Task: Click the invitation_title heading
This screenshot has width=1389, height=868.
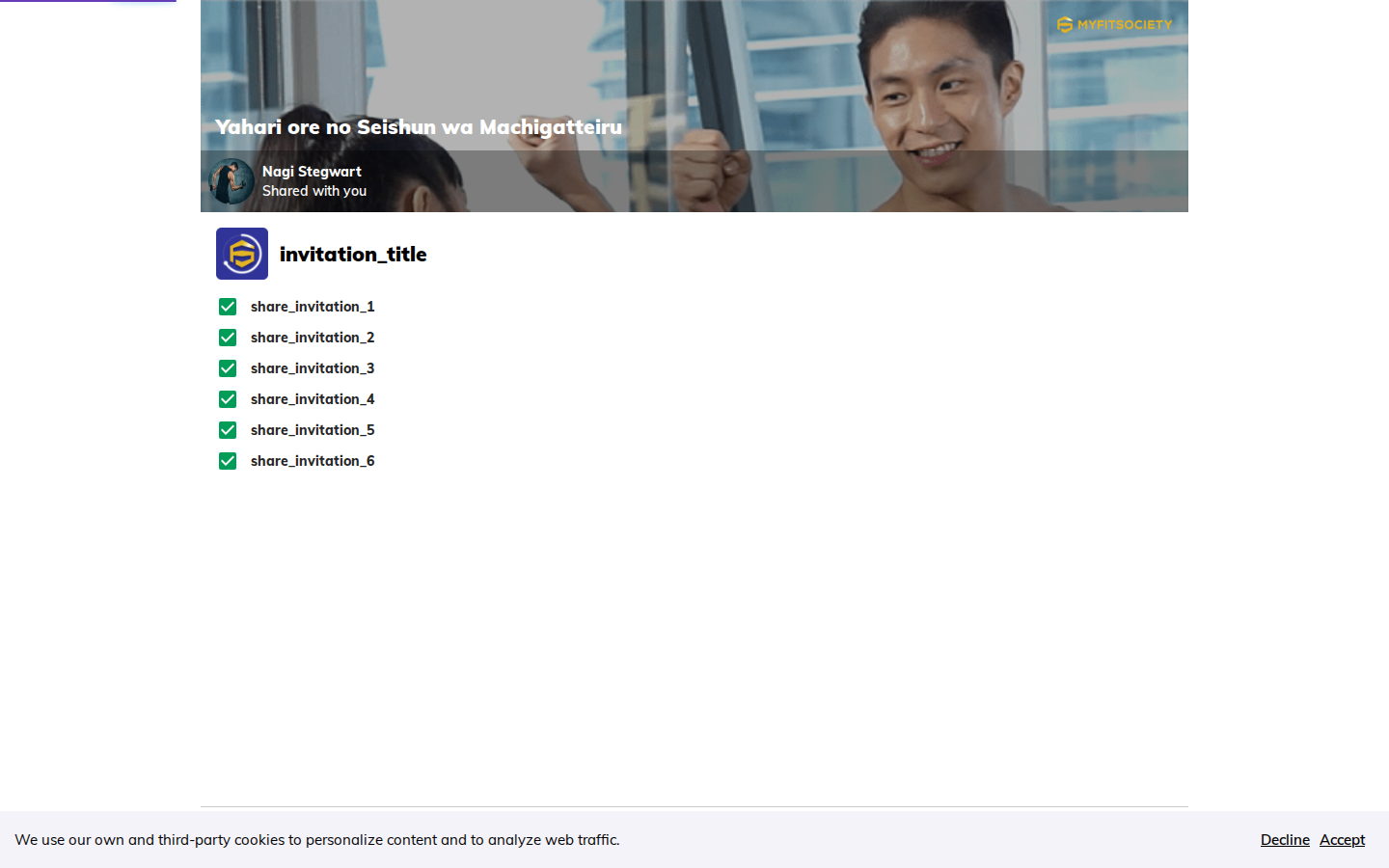Action: point(353,255)
